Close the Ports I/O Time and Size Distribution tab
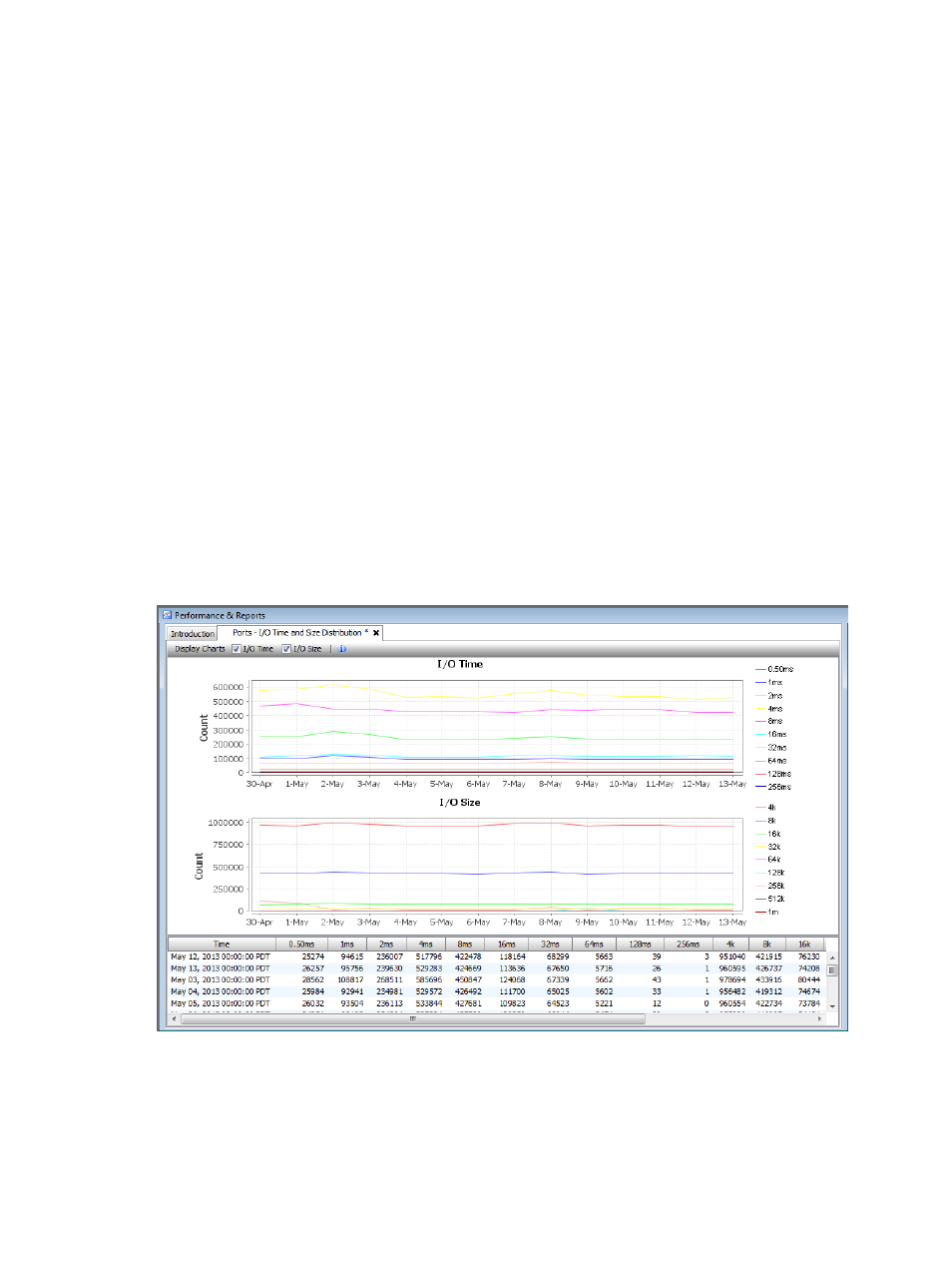 click(x=376, y=633)
